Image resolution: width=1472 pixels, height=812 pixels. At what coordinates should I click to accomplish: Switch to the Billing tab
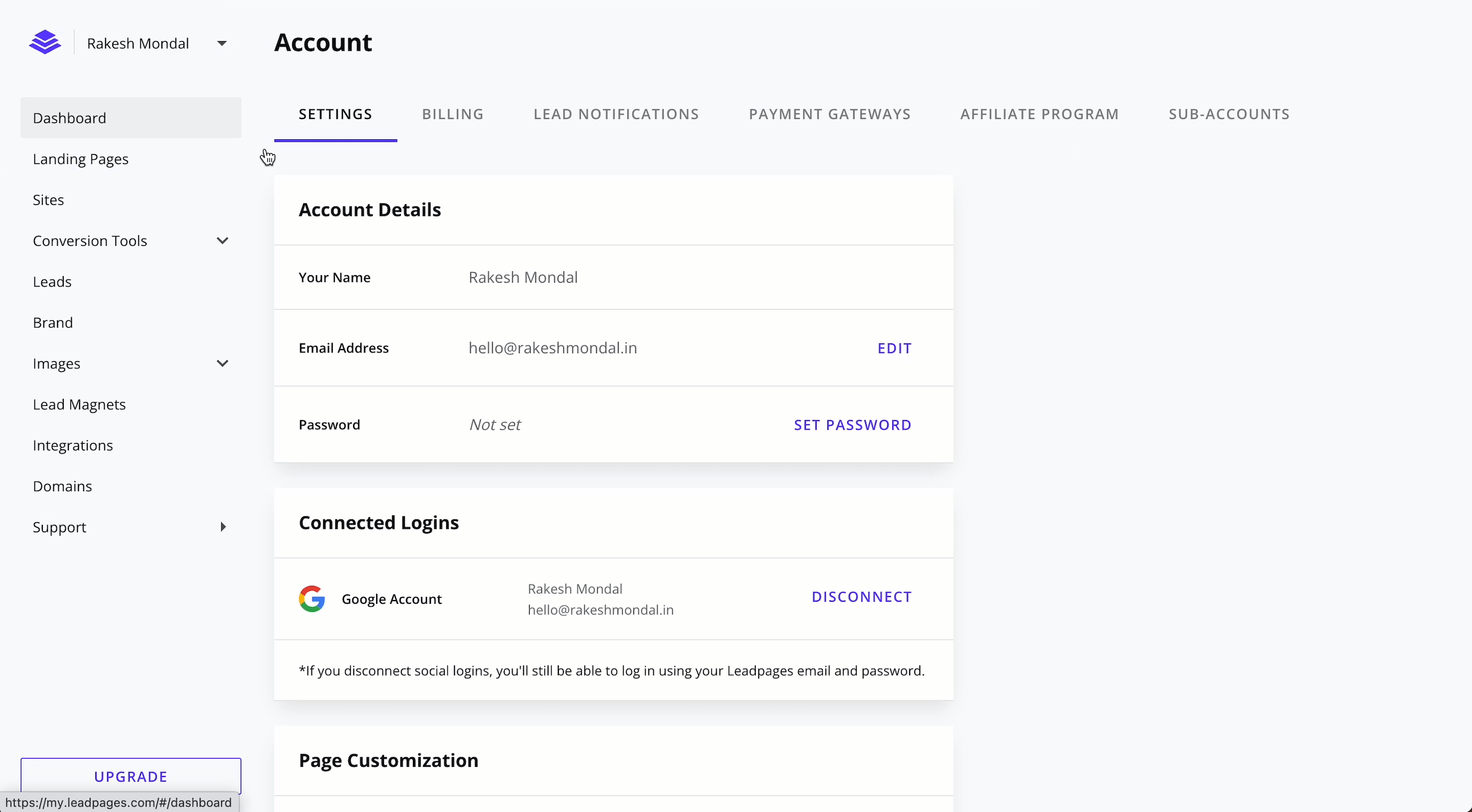(x=452, y=114)
